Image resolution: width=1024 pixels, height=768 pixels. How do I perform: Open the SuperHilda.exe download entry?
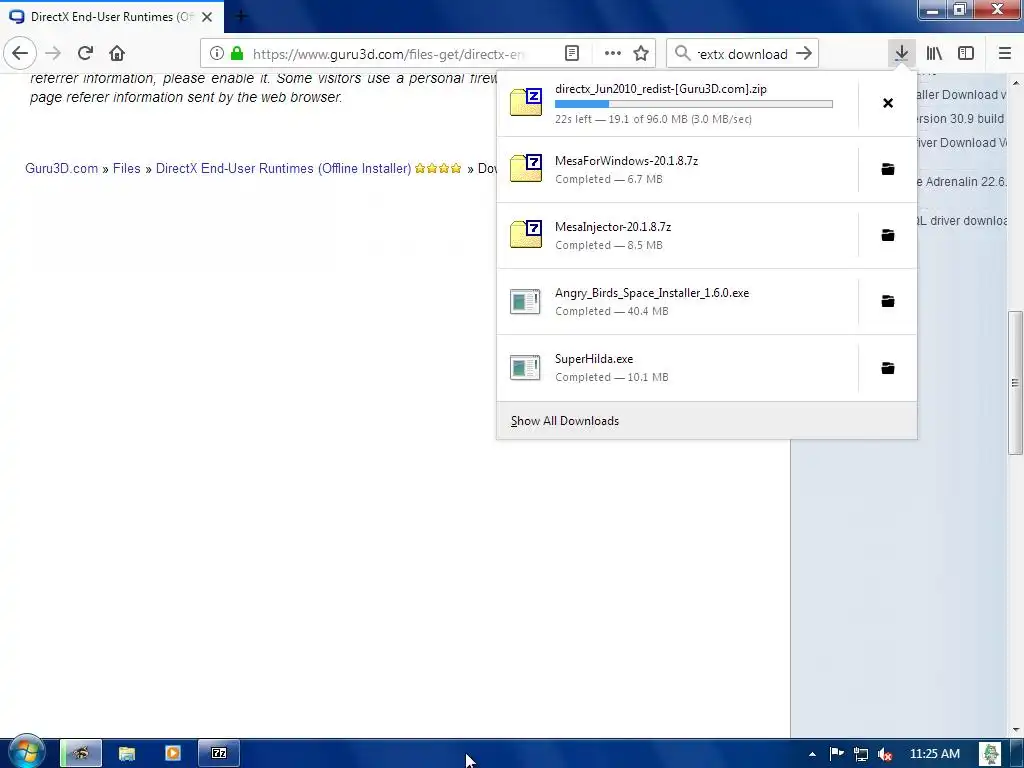(677, 368)
